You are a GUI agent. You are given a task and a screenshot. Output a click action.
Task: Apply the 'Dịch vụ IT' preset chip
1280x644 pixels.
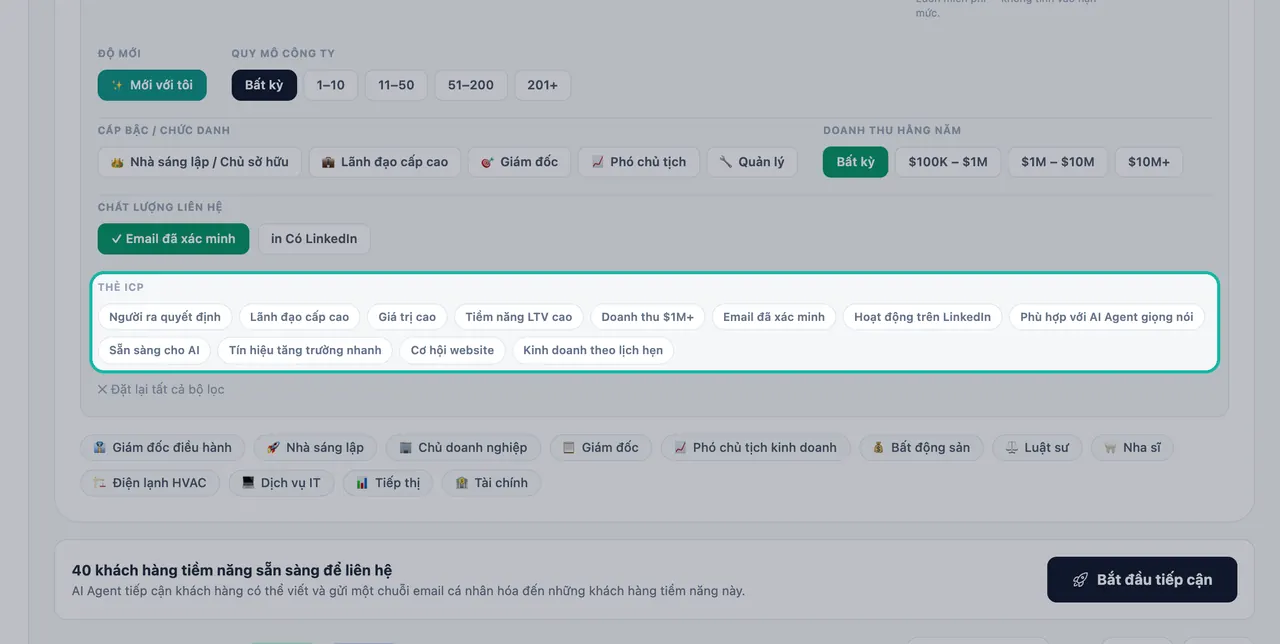point(281,483)
